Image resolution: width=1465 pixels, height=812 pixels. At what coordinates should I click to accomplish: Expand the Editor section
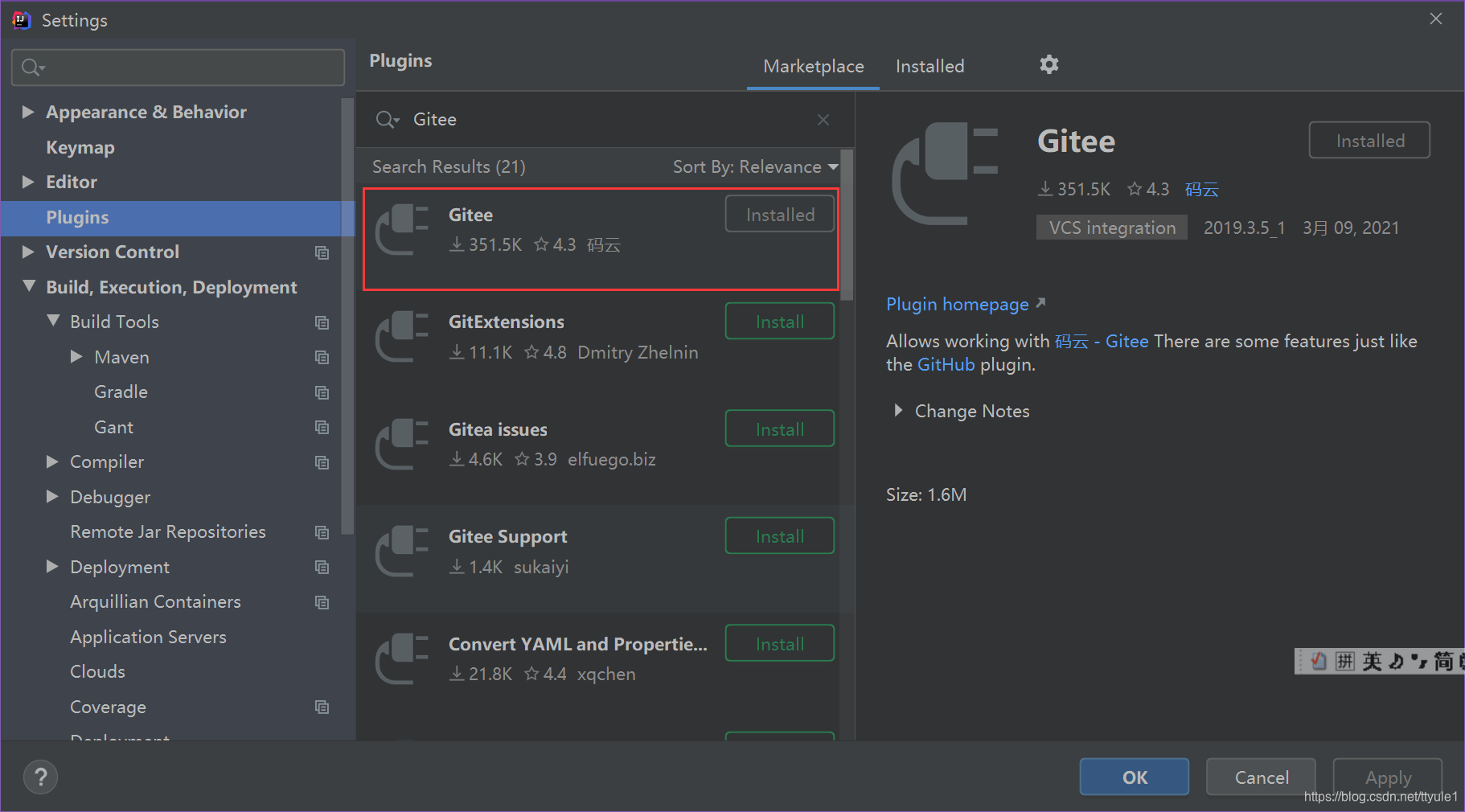[28, 182]
